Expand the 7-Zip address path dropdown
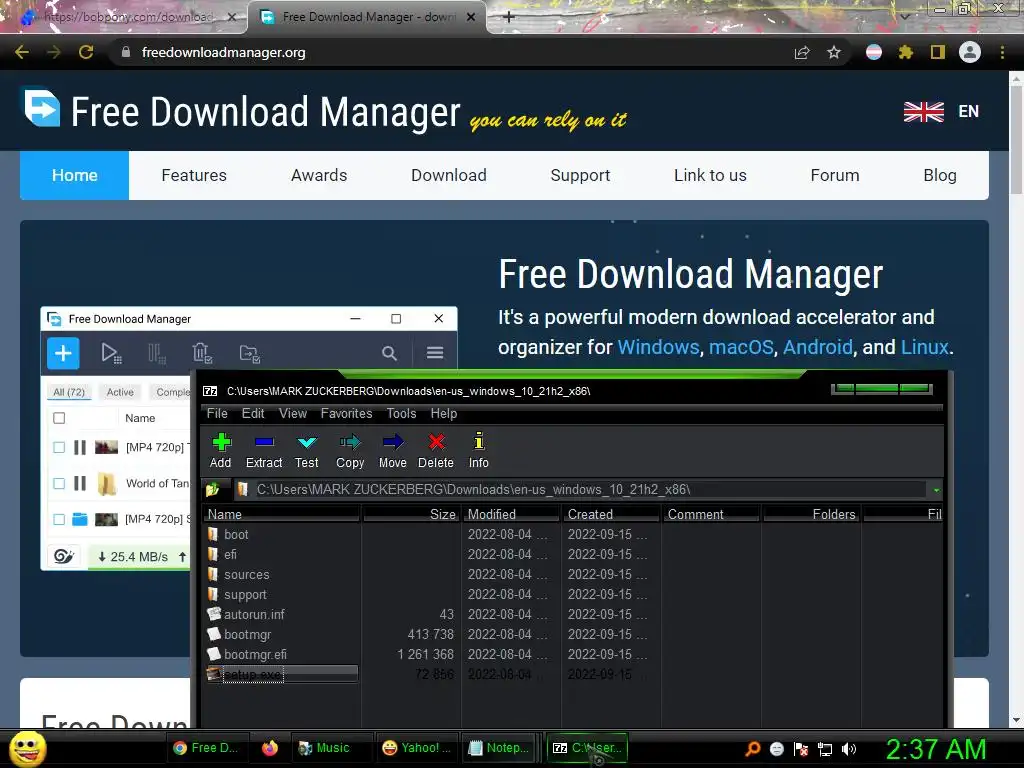Viewport: 1024px width, 768px height. (x=936, y=490)
